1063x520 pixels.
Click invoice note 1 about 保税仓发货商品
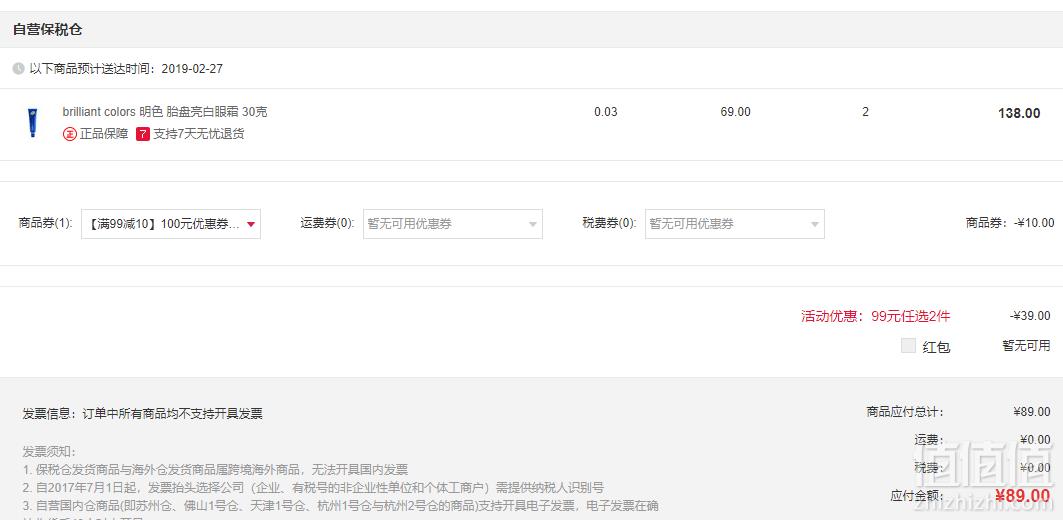[x=215, y=470]
